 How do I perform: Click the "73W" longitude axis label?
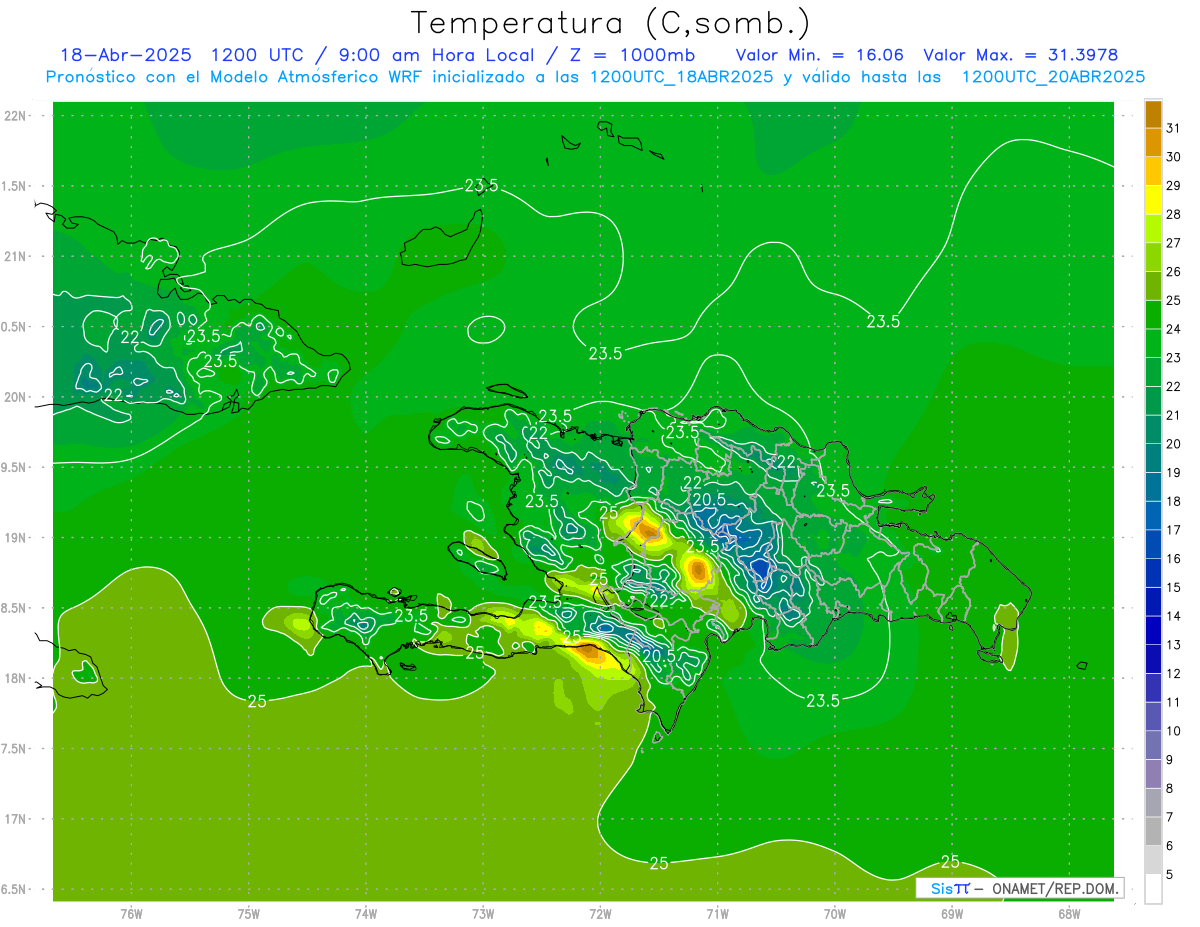[483, 913]
